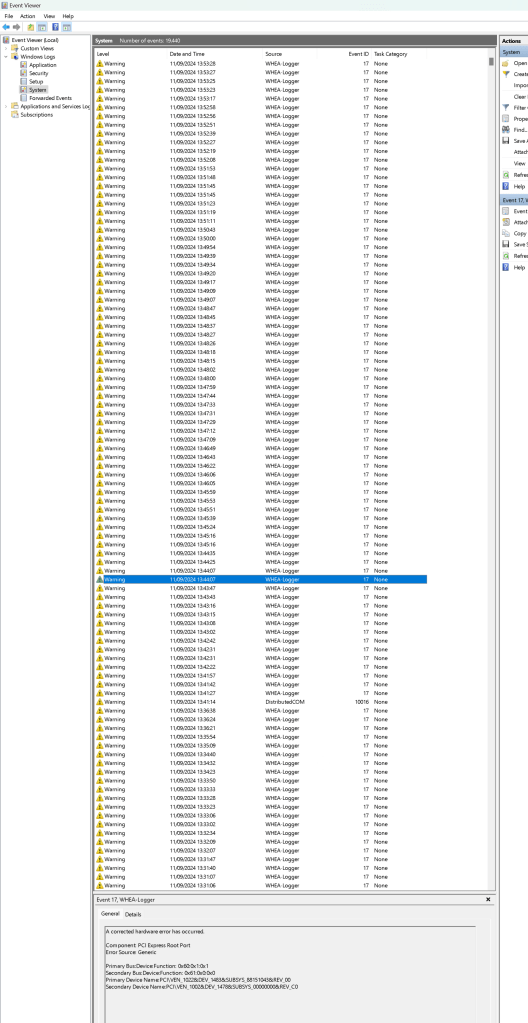Click the Find binoculars icon
This screenshot has width=528, height=1023.
click(x=505, y=130)
